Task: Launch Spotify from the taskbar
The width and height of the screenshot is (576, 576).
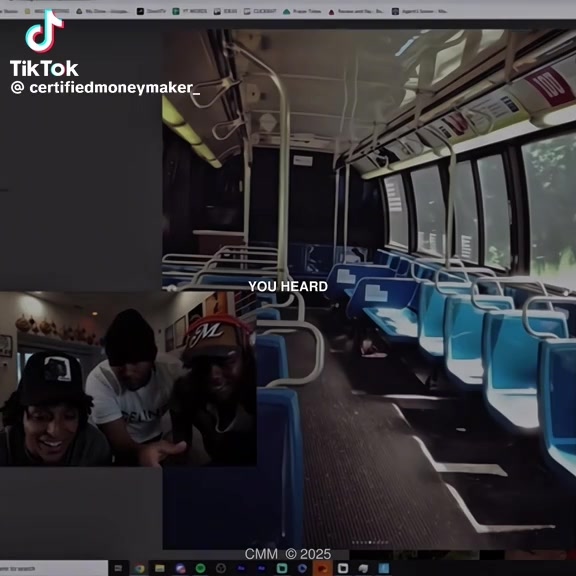Action: [x=200, y=568]
